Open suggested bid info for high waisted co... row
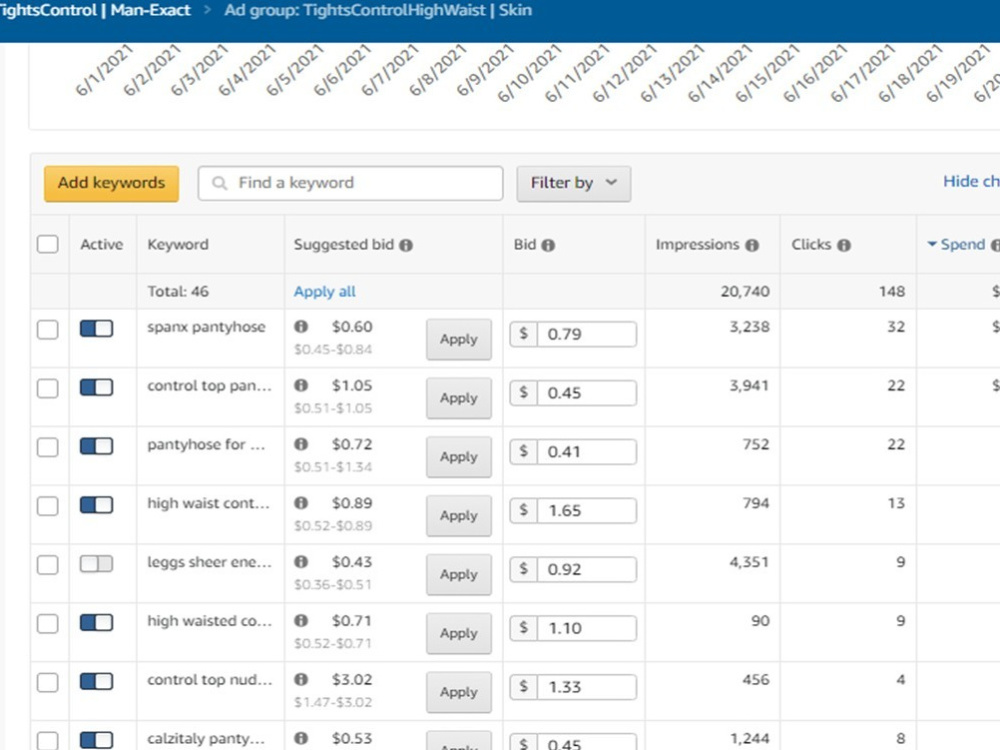 tap(301, 621)
